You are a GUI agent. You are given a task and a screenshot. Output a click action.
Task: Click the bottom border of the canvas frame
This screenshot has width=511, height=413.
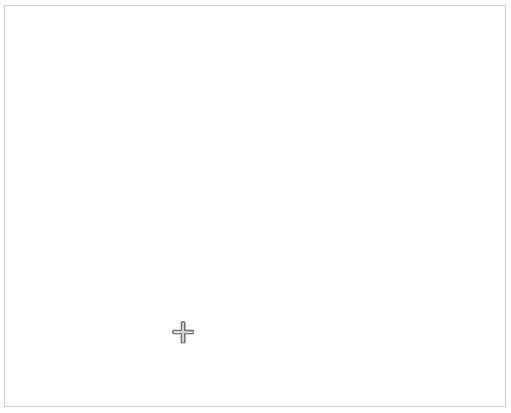255,406
